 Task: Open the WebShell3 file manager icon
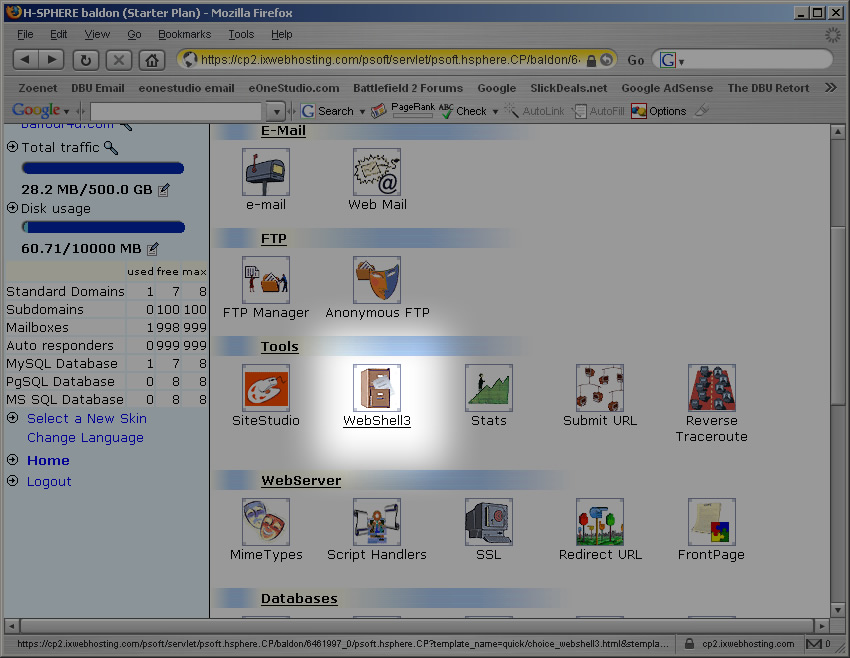[377, 388]
